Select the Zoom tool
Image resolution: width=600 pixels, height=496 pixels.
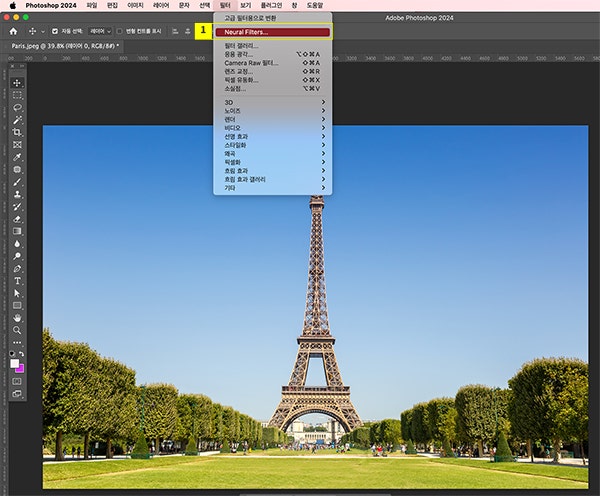point(17,330)
